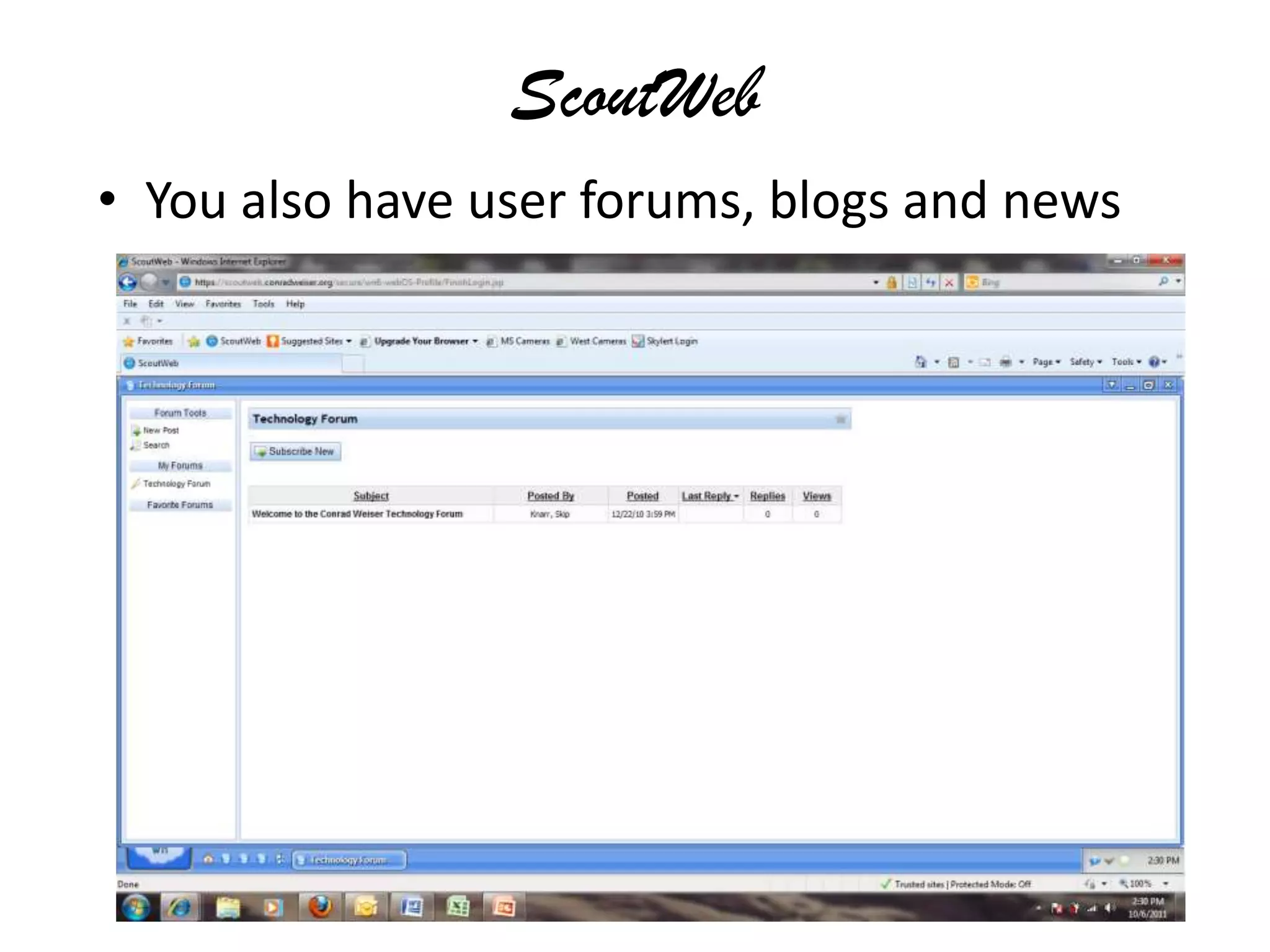1270x952 pixels.
Task: Open Welcome to the Conrad Weiser Technology Forum post
Action: click(357, 514)
